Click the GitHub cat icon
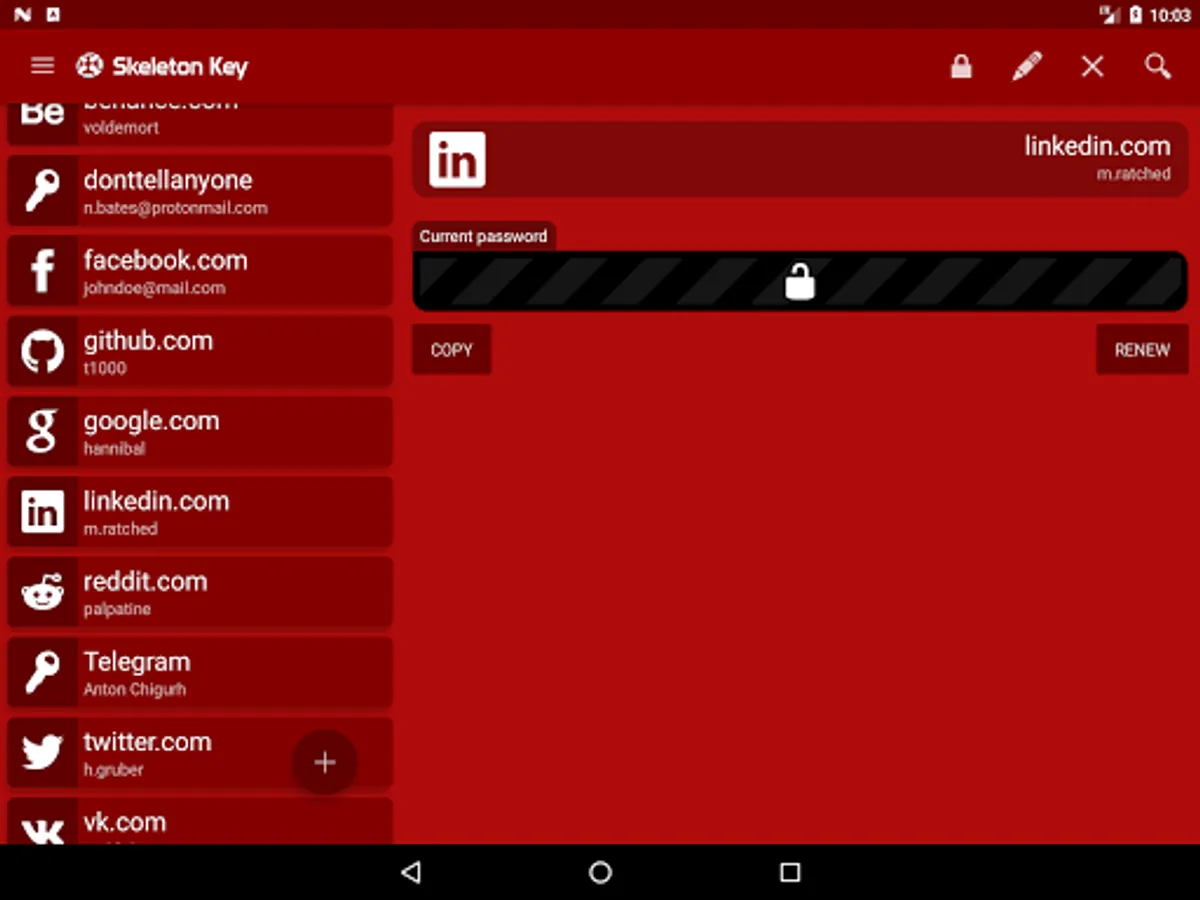The width and height of the screenshot is (1200, 900). click(42, 351)
